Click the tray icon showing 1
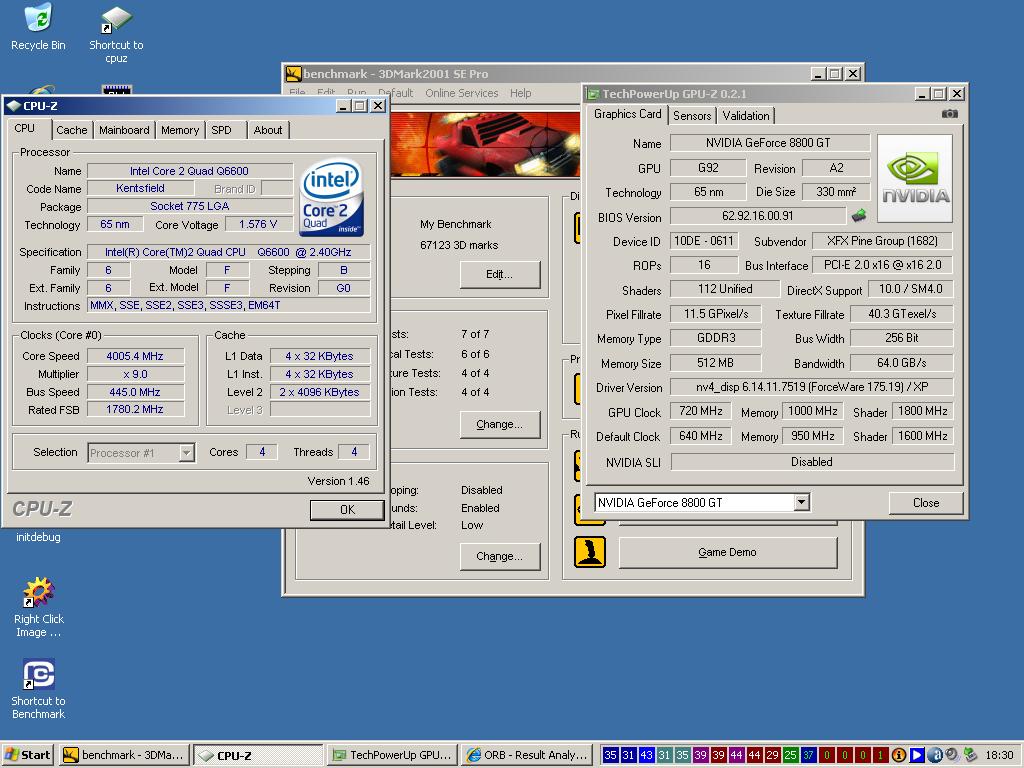This screenshot has height=768, width=1024. pyautogui.click(x=880, y=755)
